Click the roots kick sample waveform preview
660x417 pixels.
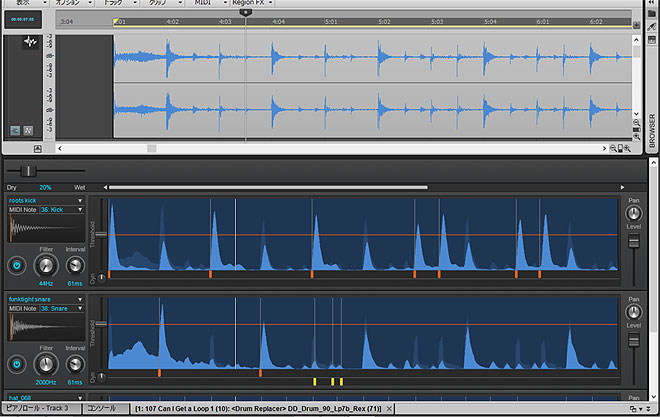pyautogui.click(x=46, y=228)
